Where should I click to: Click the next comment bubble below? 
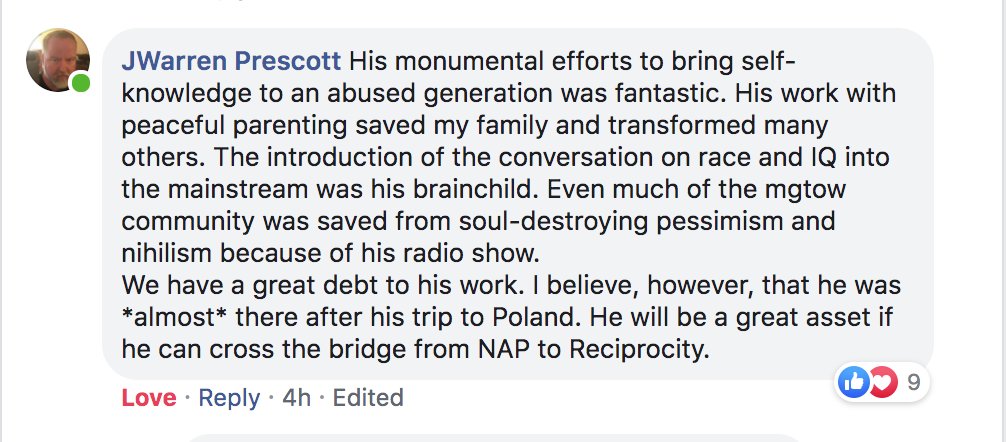[500, 437]
